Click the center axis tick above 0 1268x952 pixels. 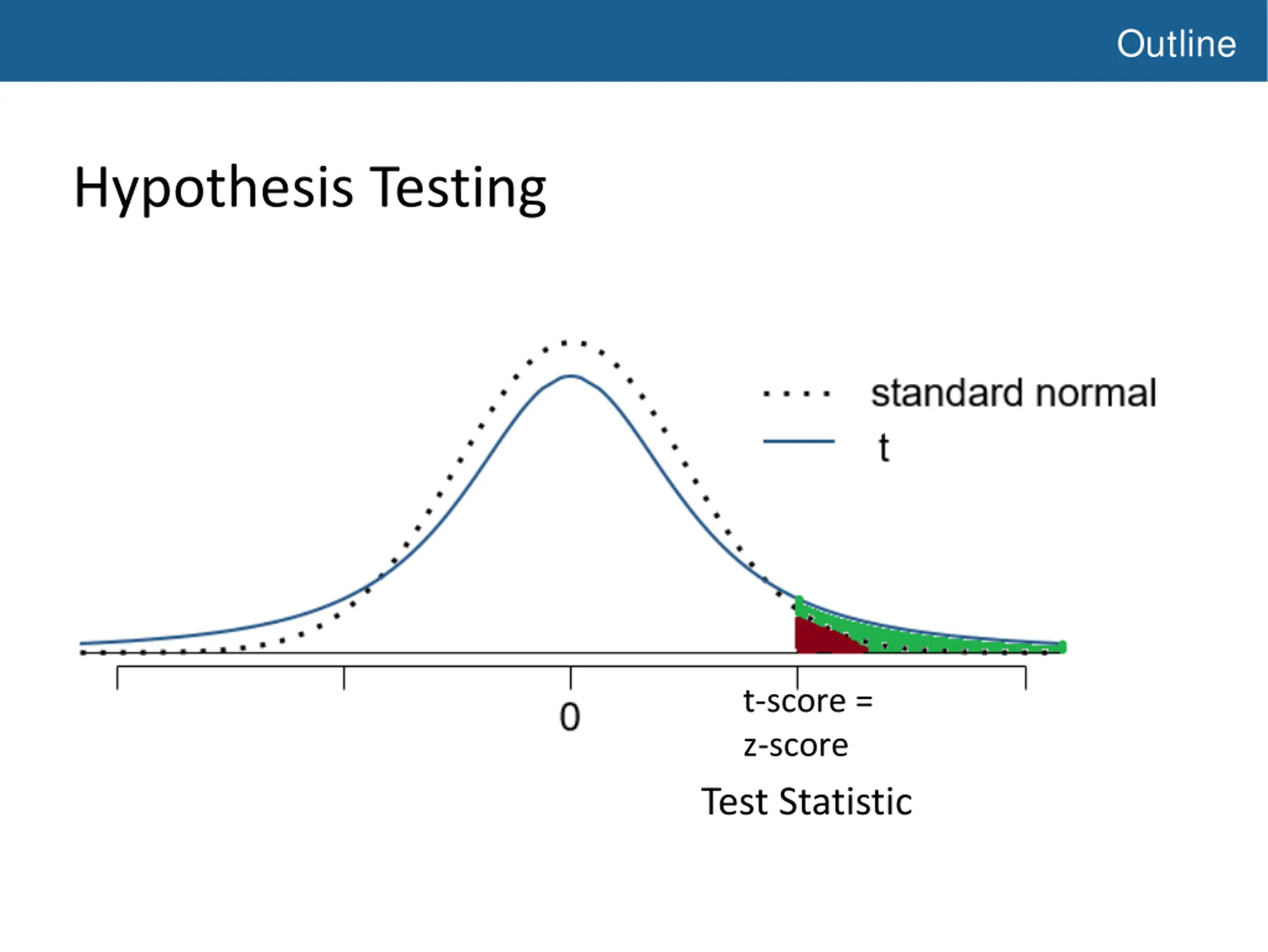(571, 678)
